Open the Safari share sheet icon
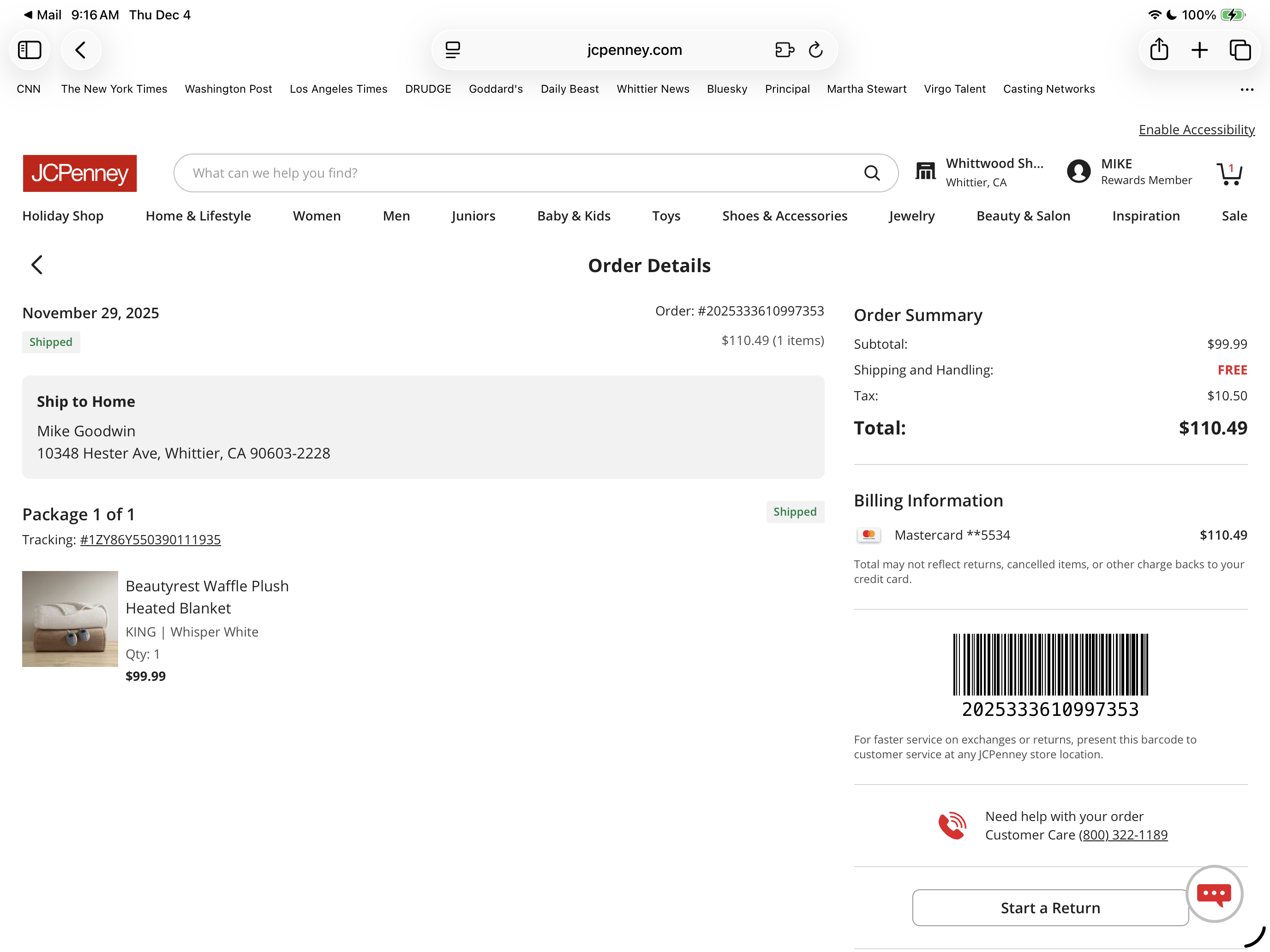 [1159, 49]
